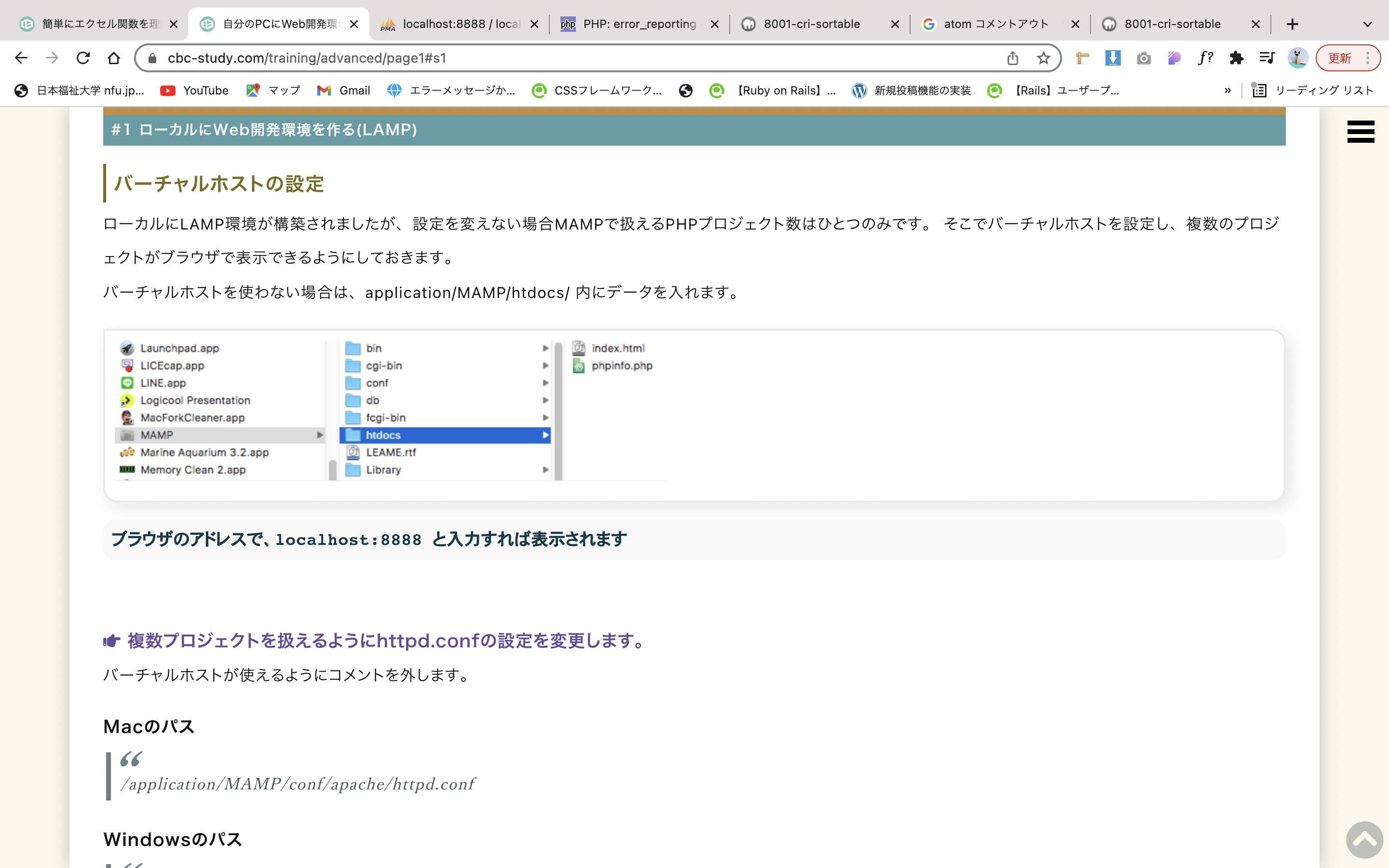The height and width of the screenshot is (868, 1389).
Task: Open the Extensions puzzle icon
Action: pyautogui.click(x=1236, y=58)
